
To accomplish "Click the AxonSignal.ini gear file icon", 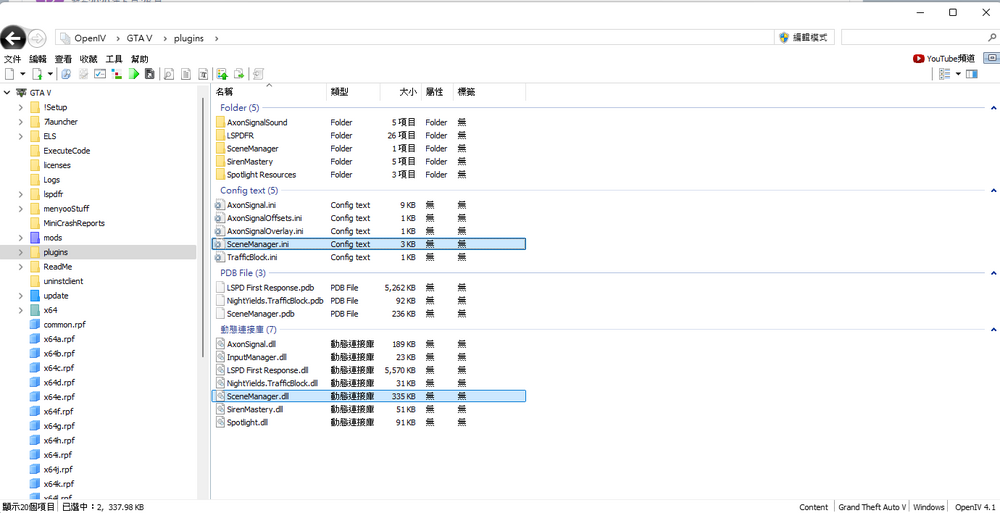I will point(221,205).
